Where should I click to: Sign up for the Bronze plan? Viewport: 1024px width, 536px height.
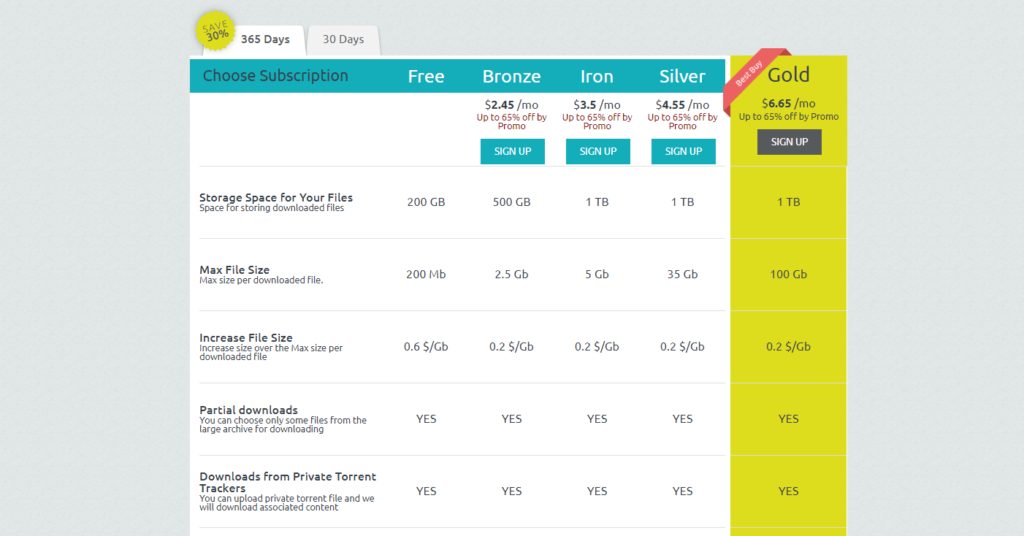pyautogui.click(x=512, y=151)
